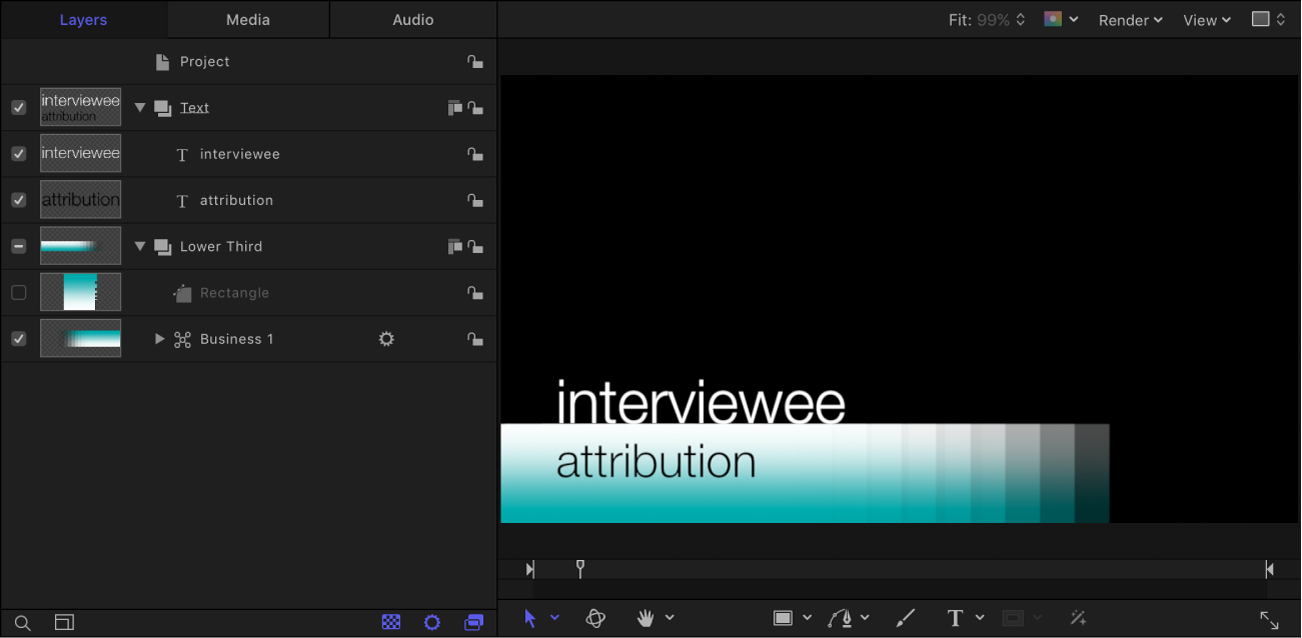Select the 3D Transform tool
The width and height of the screenshot is (1302, 638).
tap(595, 618)
